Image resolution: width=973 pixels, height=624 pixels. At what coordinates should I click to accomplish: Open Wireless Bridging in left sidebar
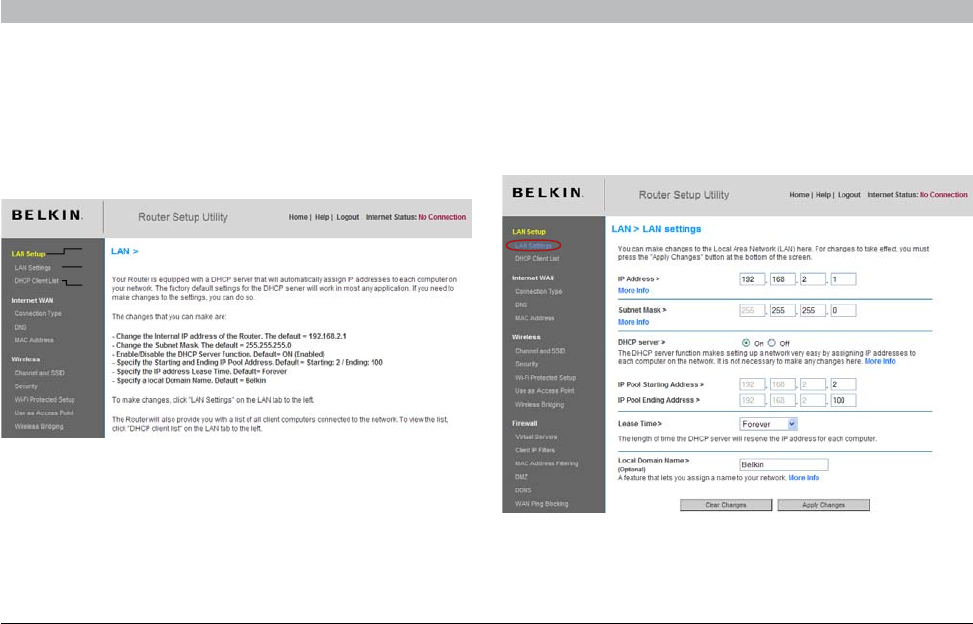pos(39,427)
